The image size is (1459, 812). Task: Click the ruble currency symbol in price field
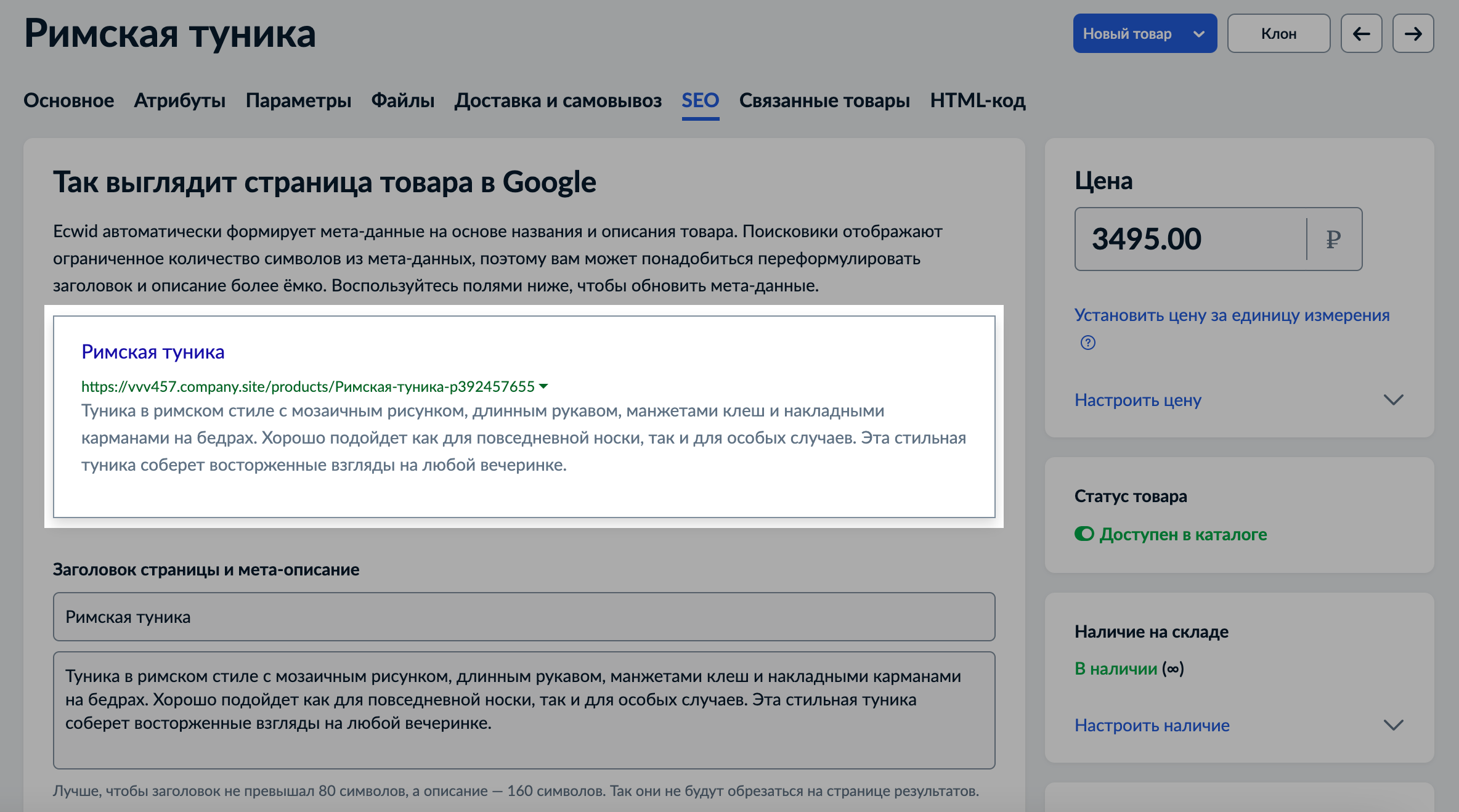[x=1333, y=239]
